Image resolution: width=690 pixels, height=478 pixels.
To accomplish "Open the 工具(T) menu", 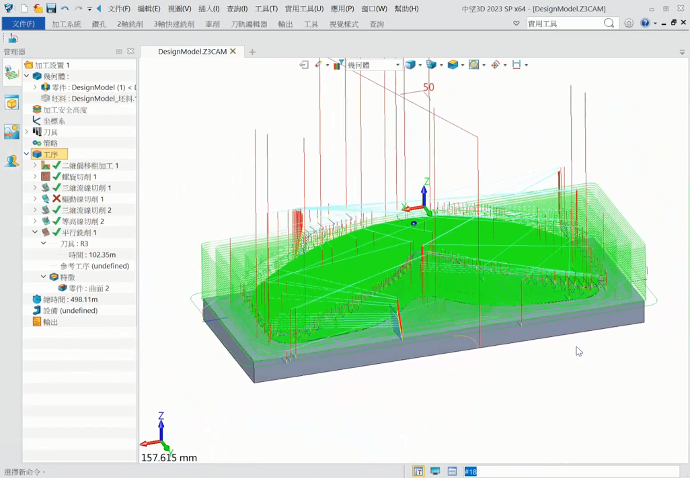I will (x=266, y=8).
